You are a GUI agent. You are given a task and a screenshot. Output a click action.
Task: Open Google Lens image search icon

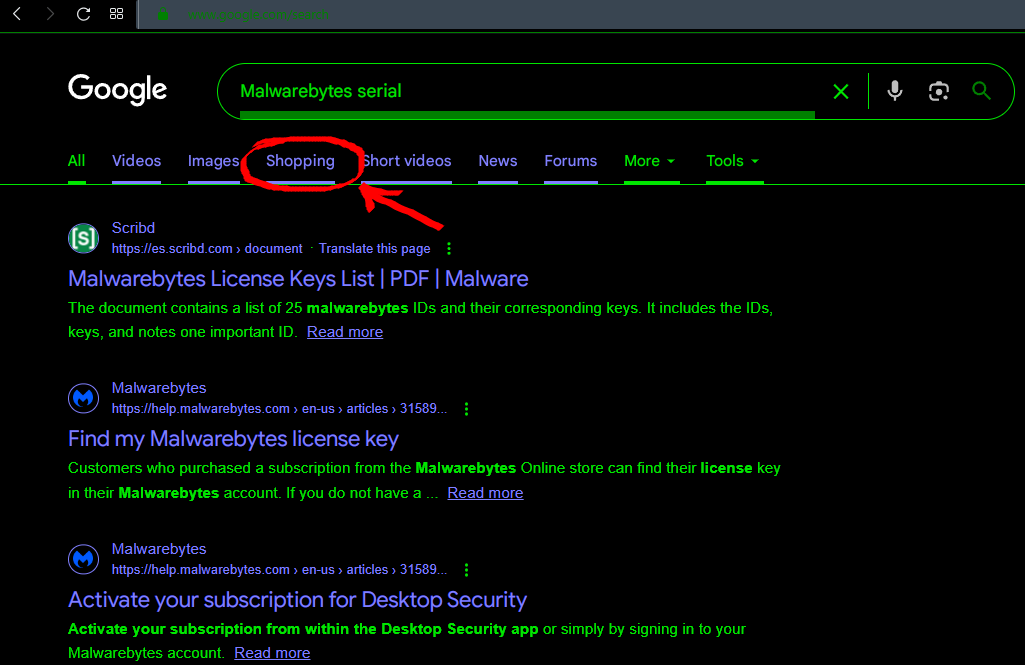click(939, 91)
